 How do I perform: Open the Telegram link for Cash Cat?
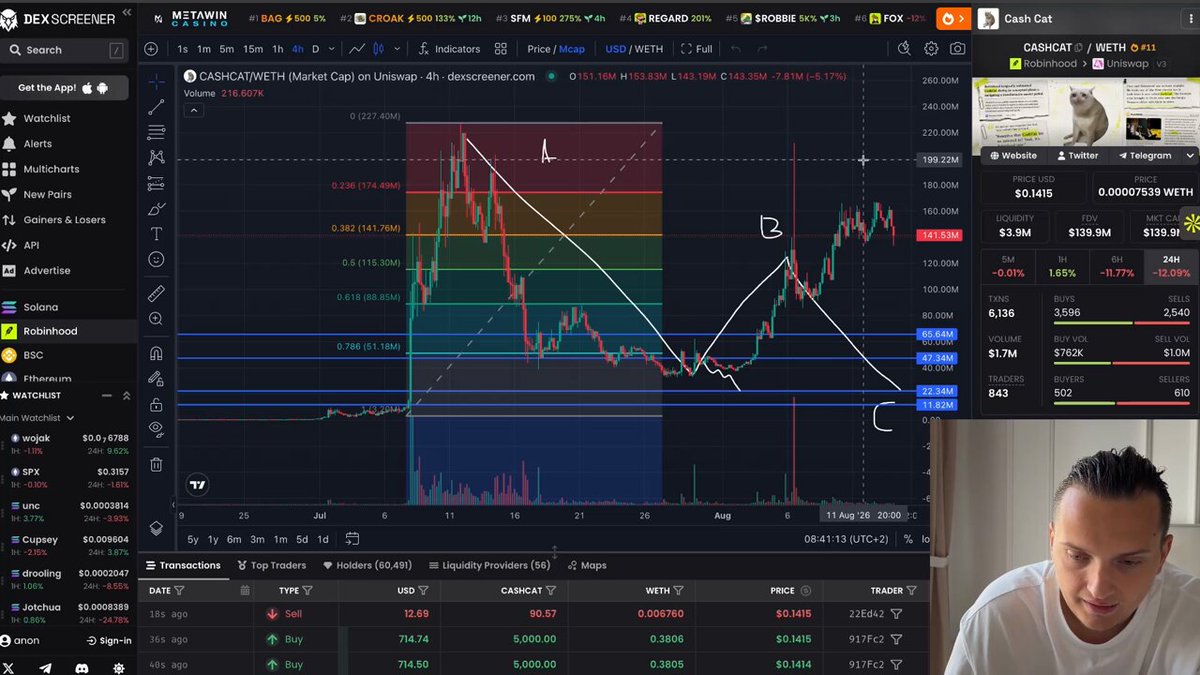[x=1144, y=156]
